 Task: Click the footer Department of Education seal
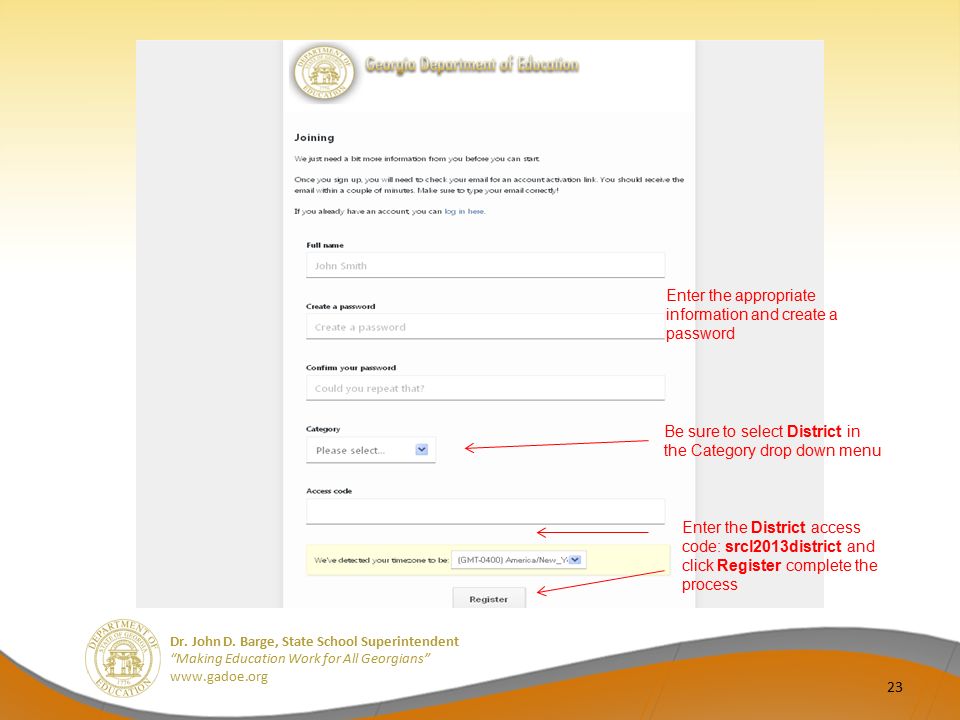(x=122, y=658)
